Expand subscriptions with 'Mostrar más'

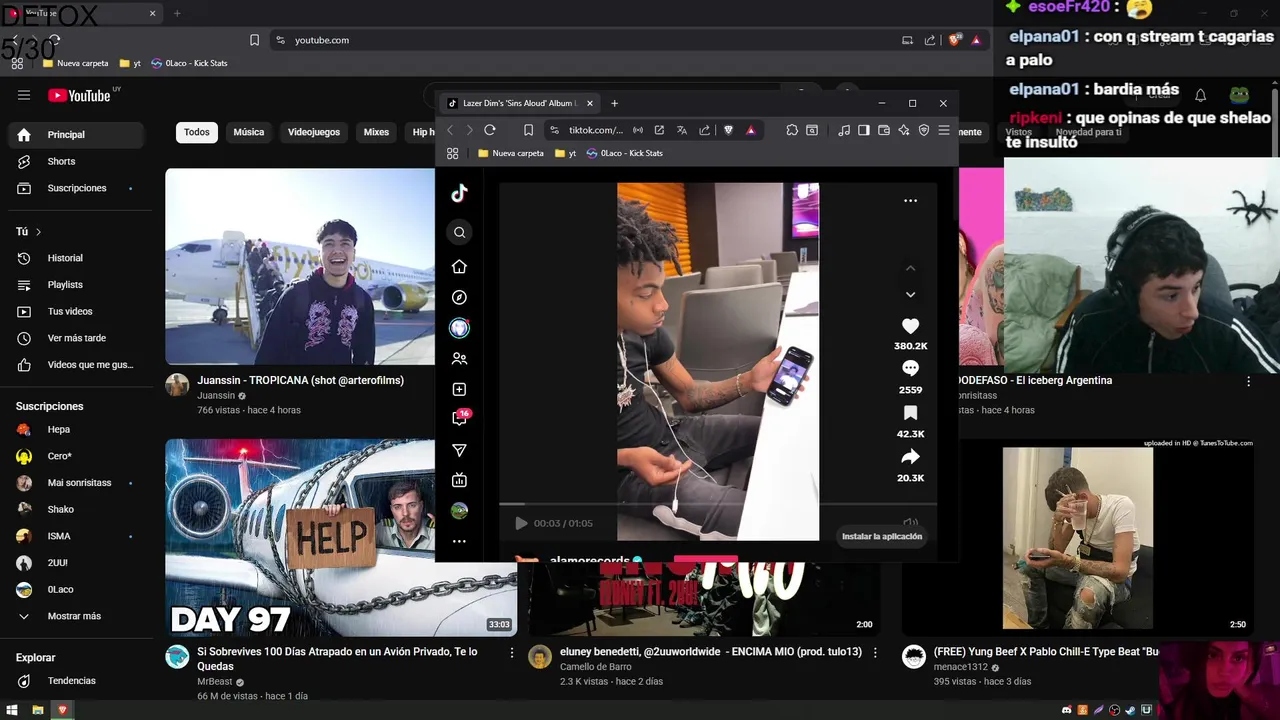[75, 616]
